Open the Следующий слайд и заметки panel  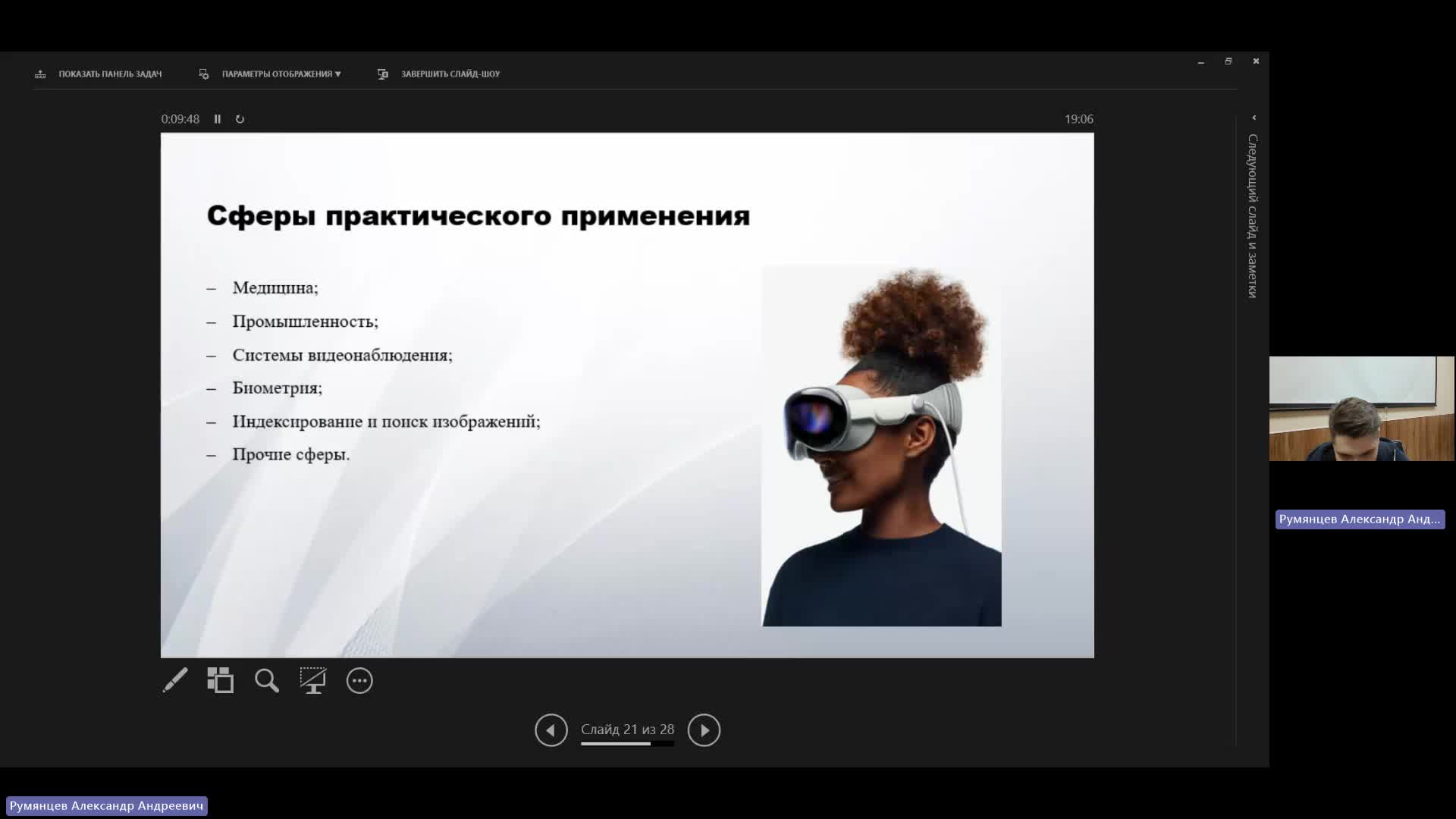tap(1253, 216)
